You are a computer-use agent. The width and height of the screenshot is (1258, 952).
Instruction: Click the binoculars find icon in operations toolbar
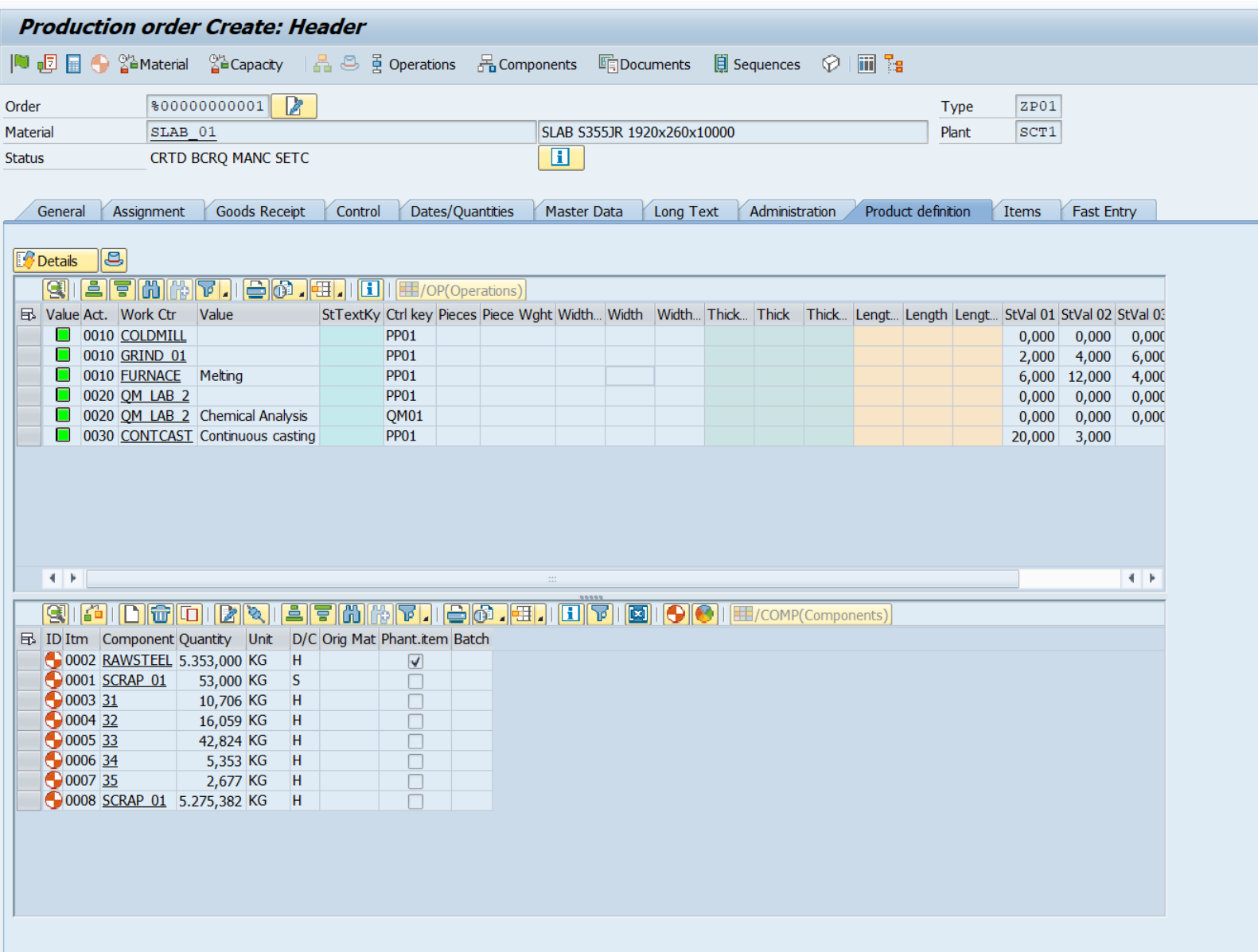tap(151, 290)
